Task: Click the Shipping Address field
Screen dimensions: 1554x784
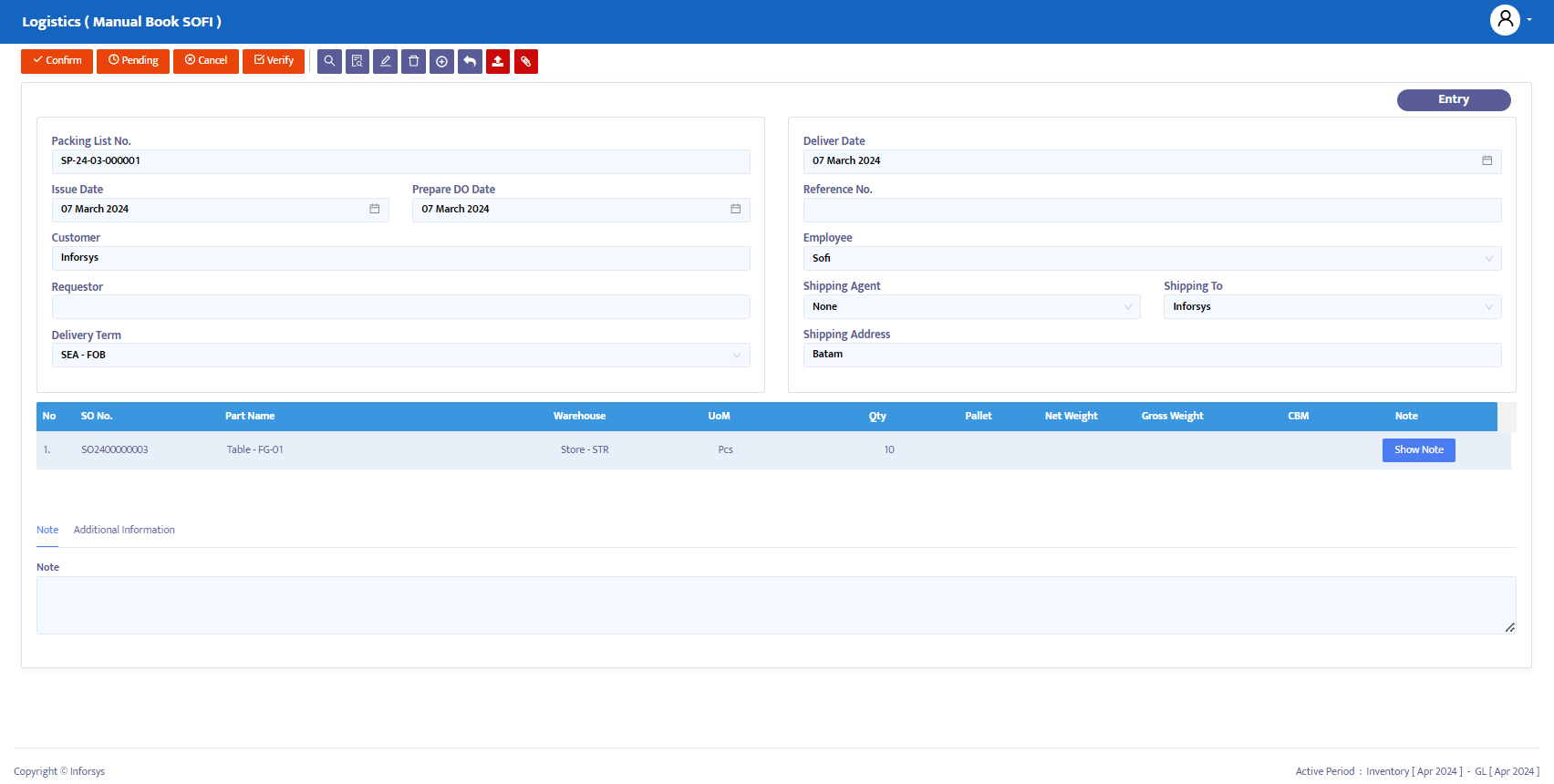Action: 1152,355
